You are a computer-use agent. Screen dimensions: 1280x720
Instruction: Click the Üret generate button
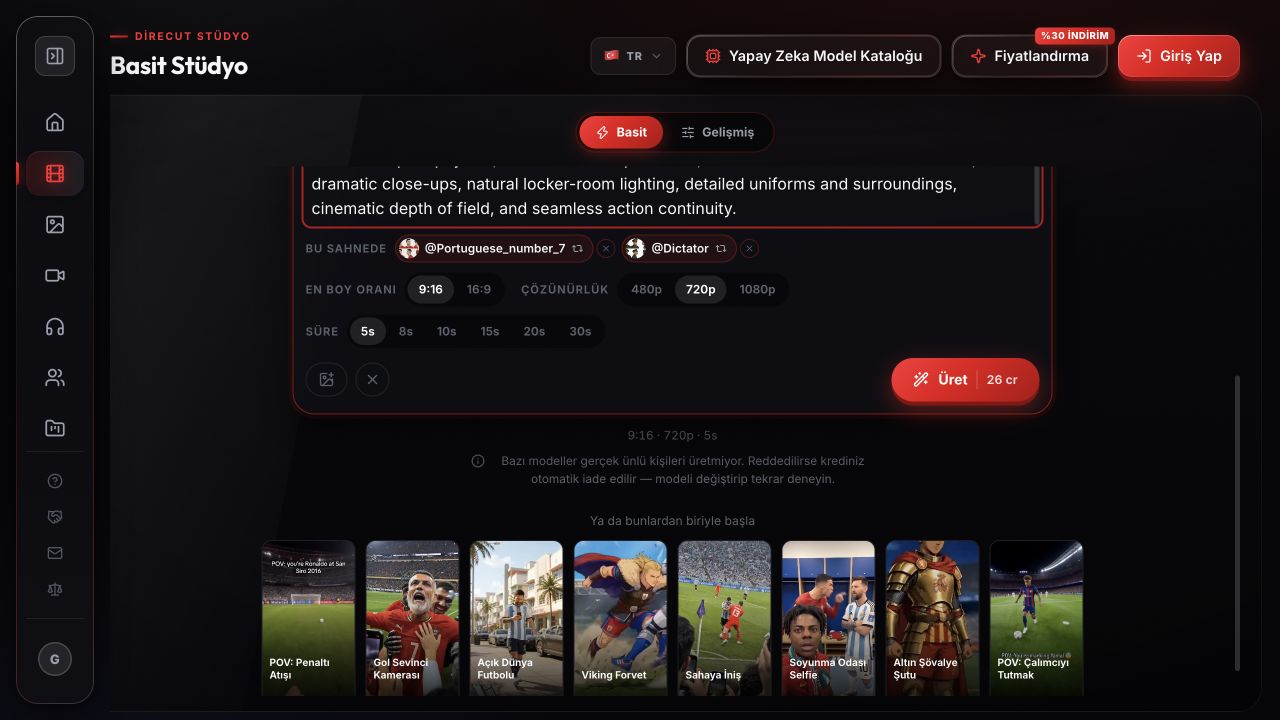click(x=965, y=380)
